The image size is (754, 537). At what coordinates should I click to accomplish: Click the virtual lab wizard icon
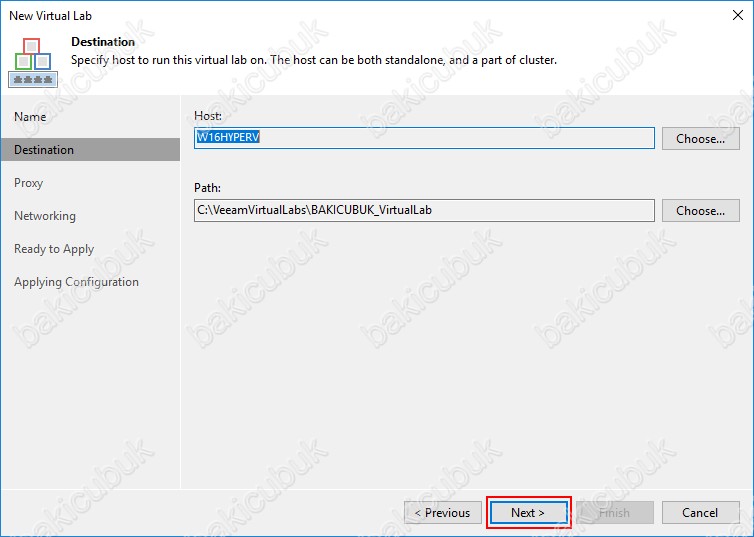pos(32,60)
